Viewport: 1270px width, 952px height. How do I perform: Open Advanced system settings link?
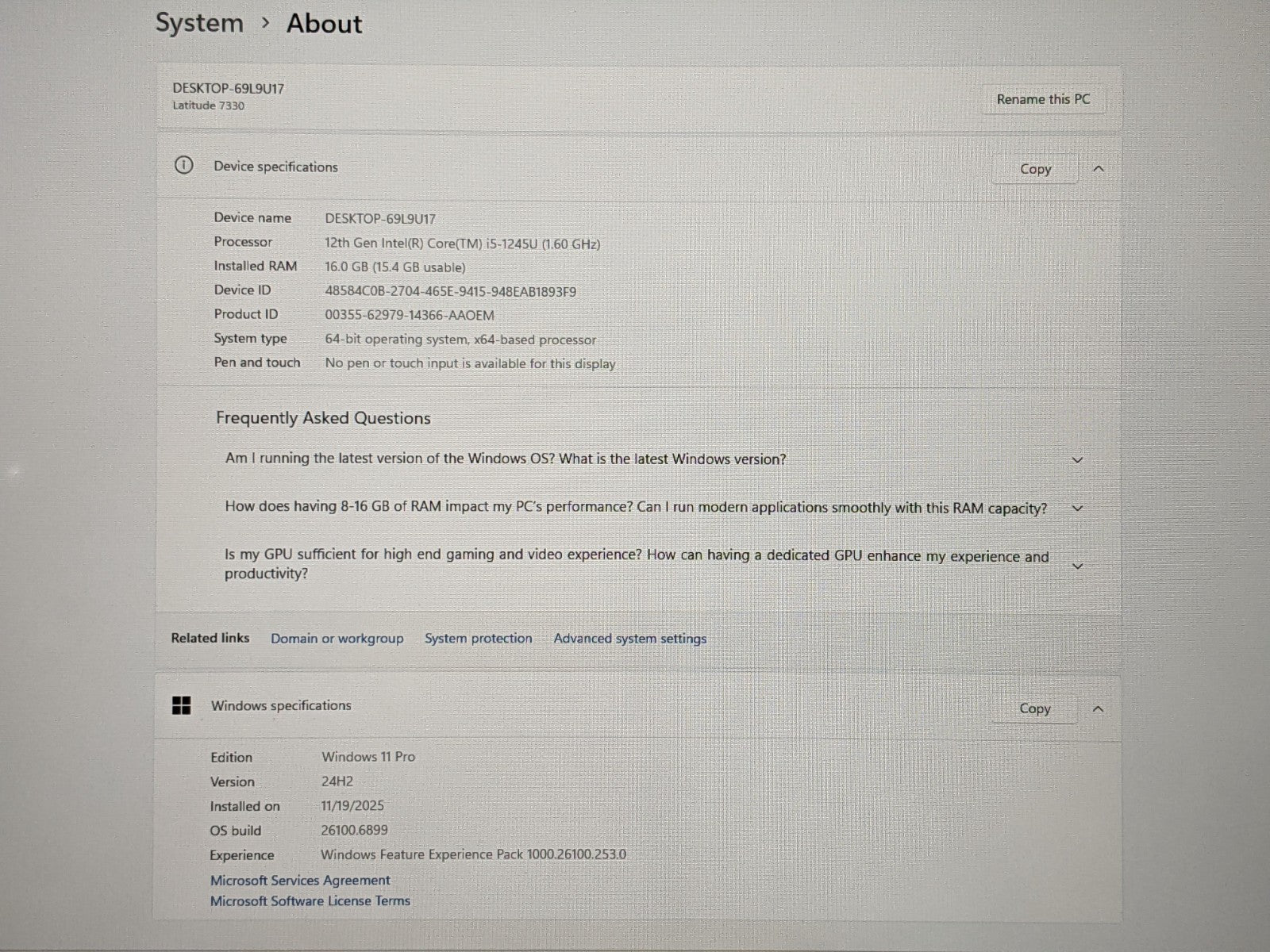629,639
